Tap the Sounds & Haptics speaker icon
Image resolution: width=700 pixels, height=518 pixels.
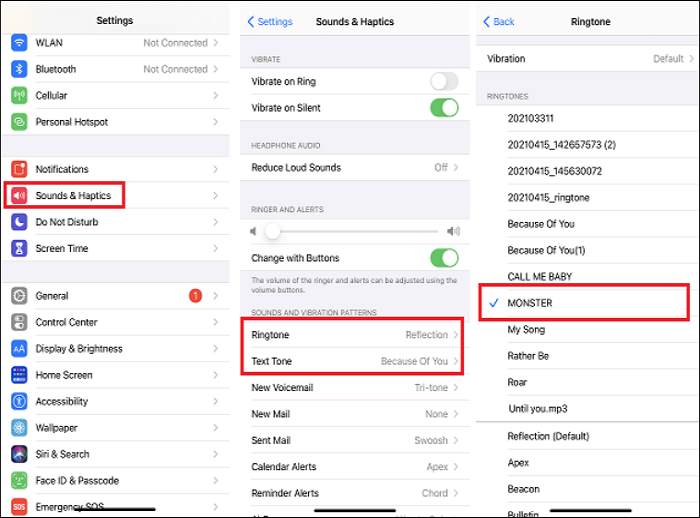click(x=19, y=196)
